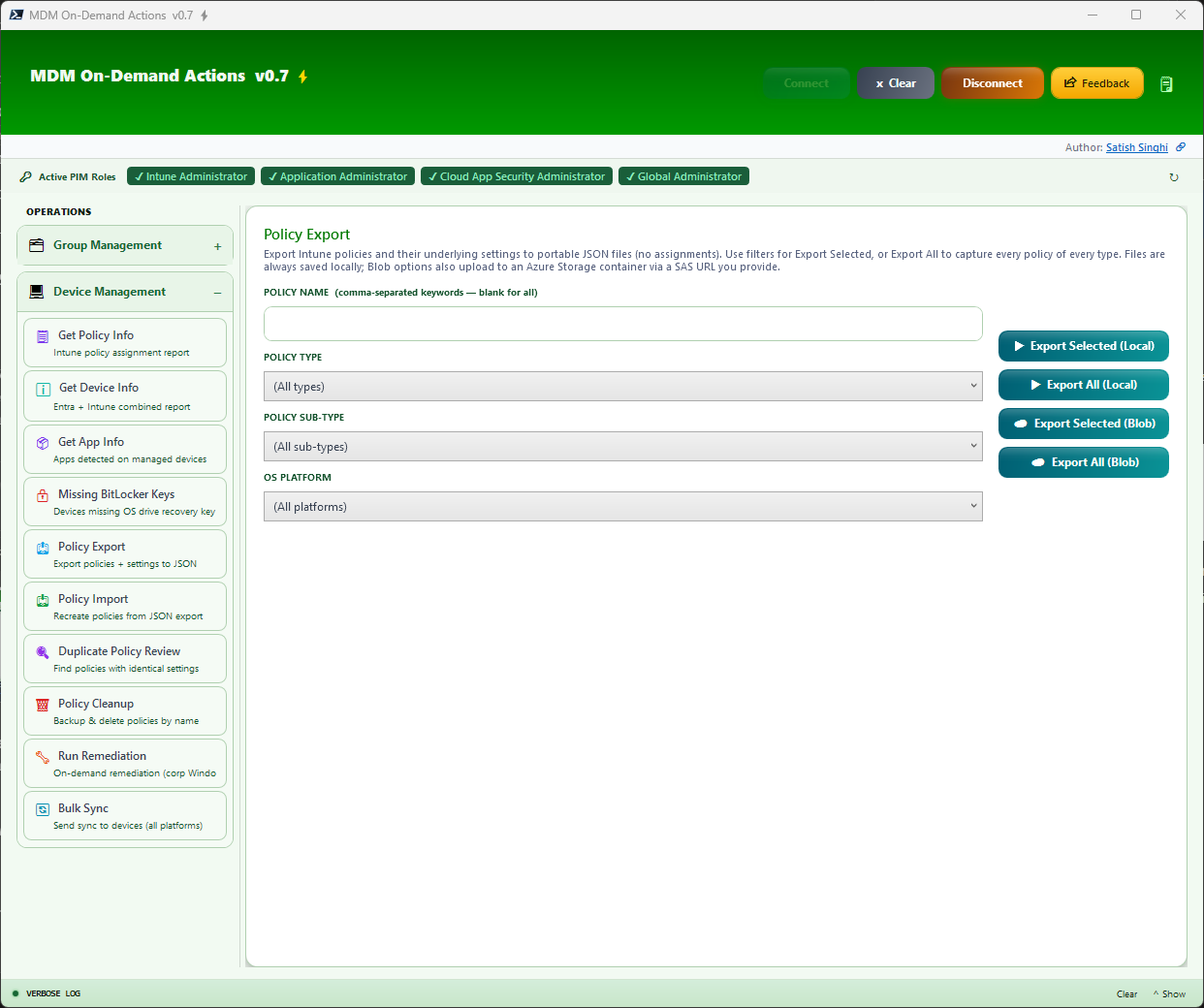This screenshot has width=1204, height=1008.
Task: Click the Export All (Local) button
Action: pyautogui.click(x=1084, y=385)
